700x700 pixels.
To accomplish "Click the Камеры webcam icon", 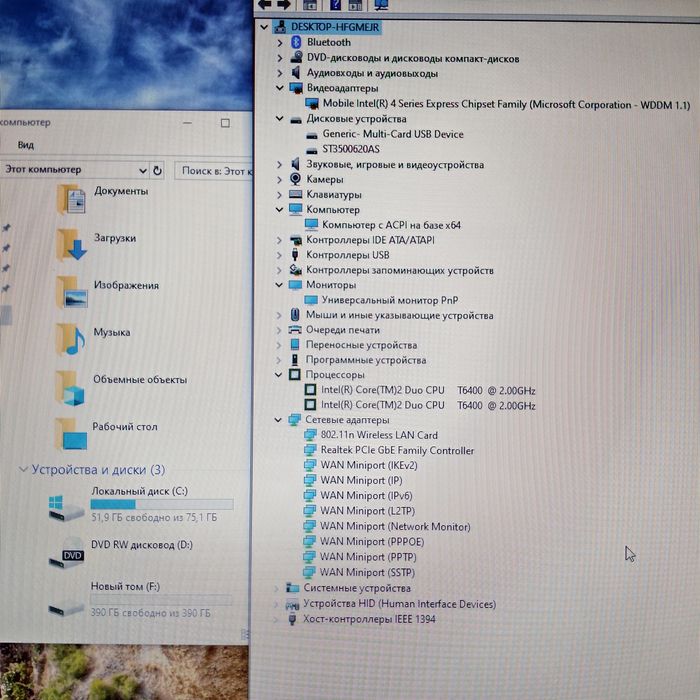I will pyautogui.click(x=295, y=179).
